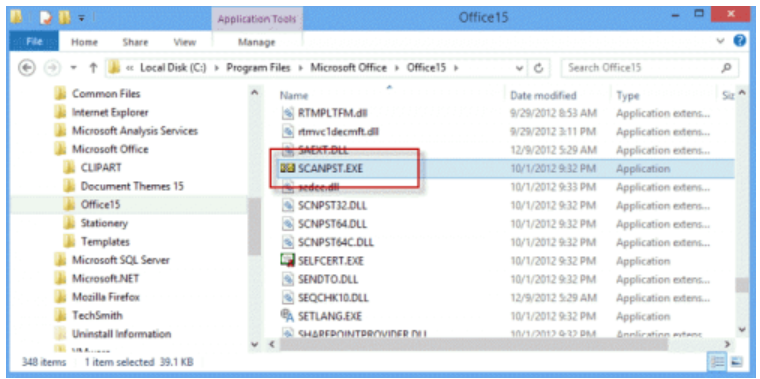
Task: Click the navigation pane scrollbar thumb
Action: (x=254, y=227)
